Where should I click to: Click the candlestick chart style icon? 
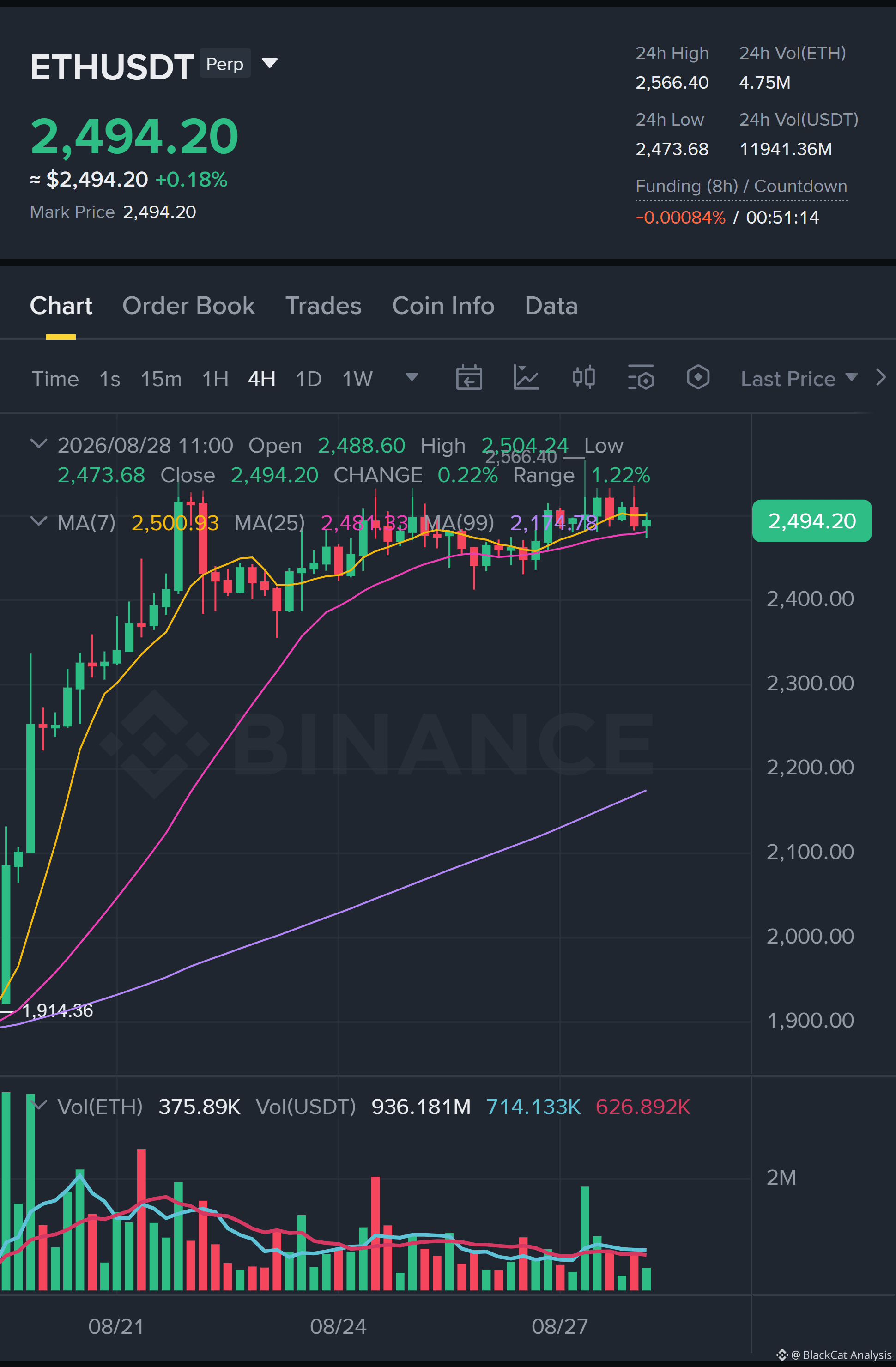point(583,377)
